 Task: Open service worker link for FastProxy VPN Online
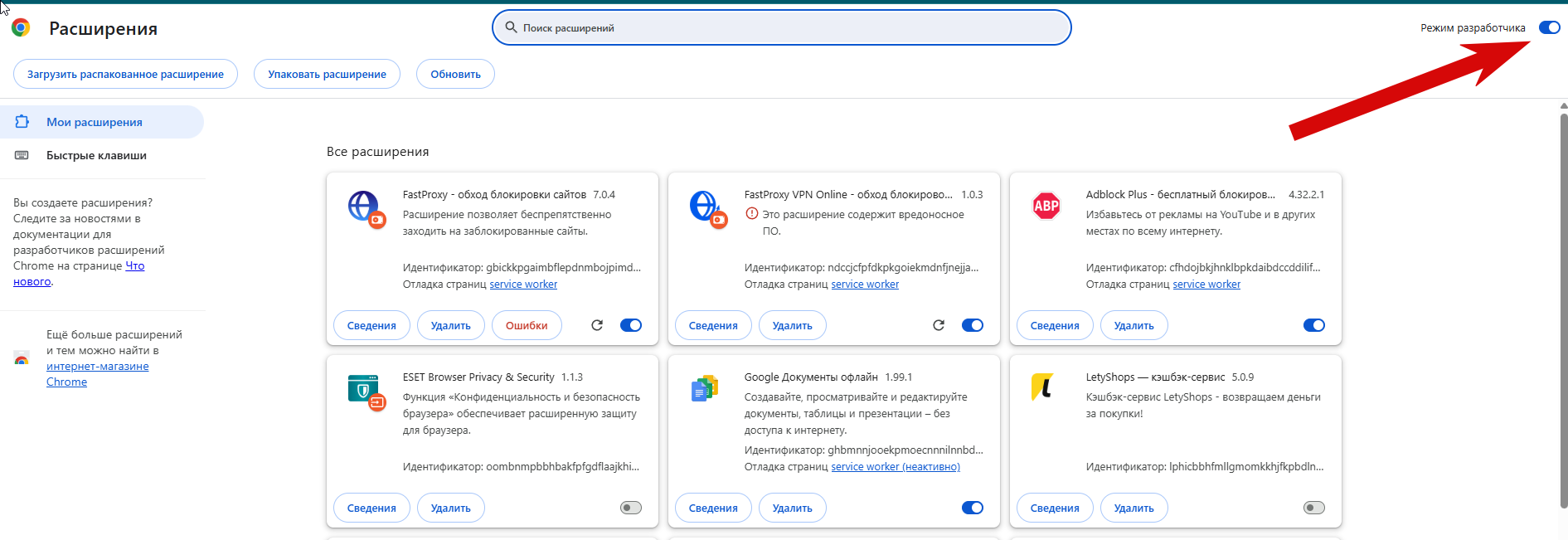point(865,284)
